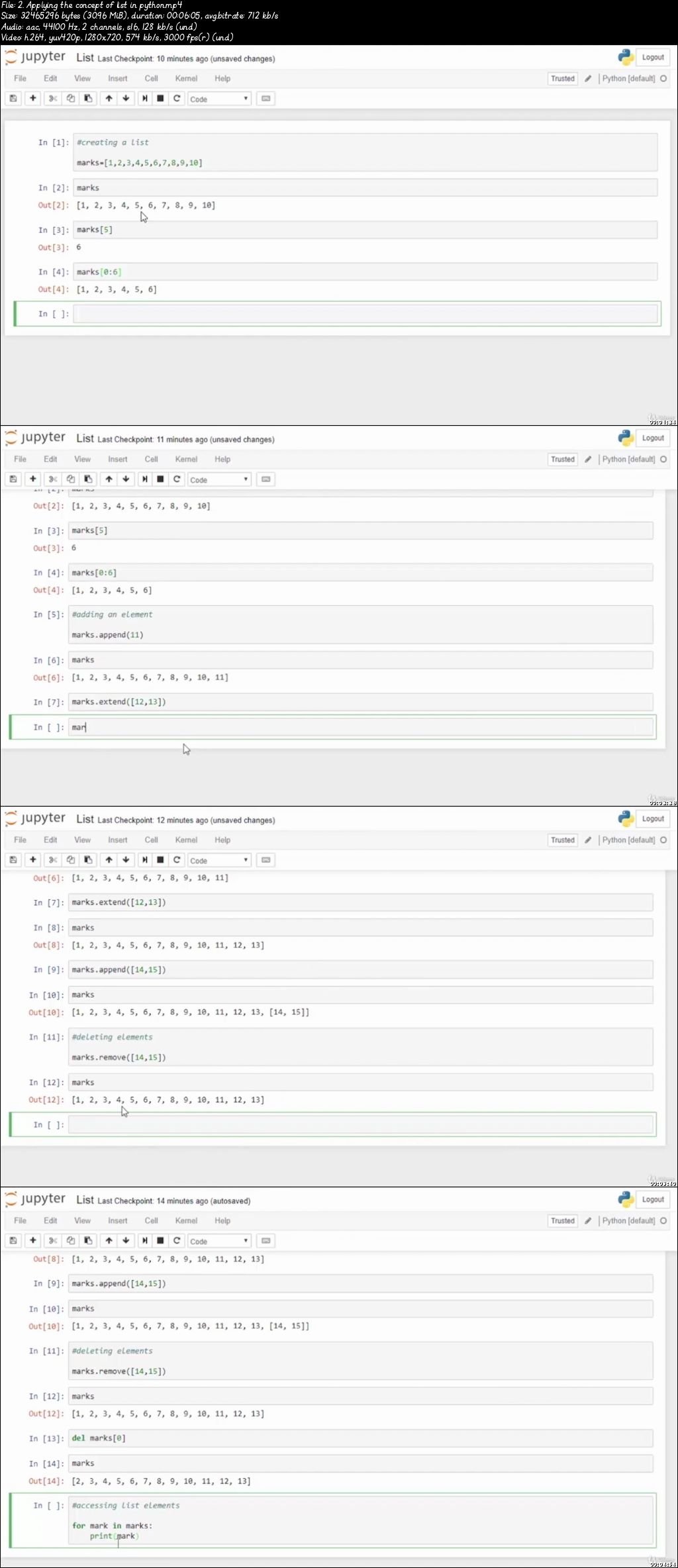Click Logout in the 11-minutes-ago notebook
678x1568 pixels.
pyautogui.click(x=653, y=438)
